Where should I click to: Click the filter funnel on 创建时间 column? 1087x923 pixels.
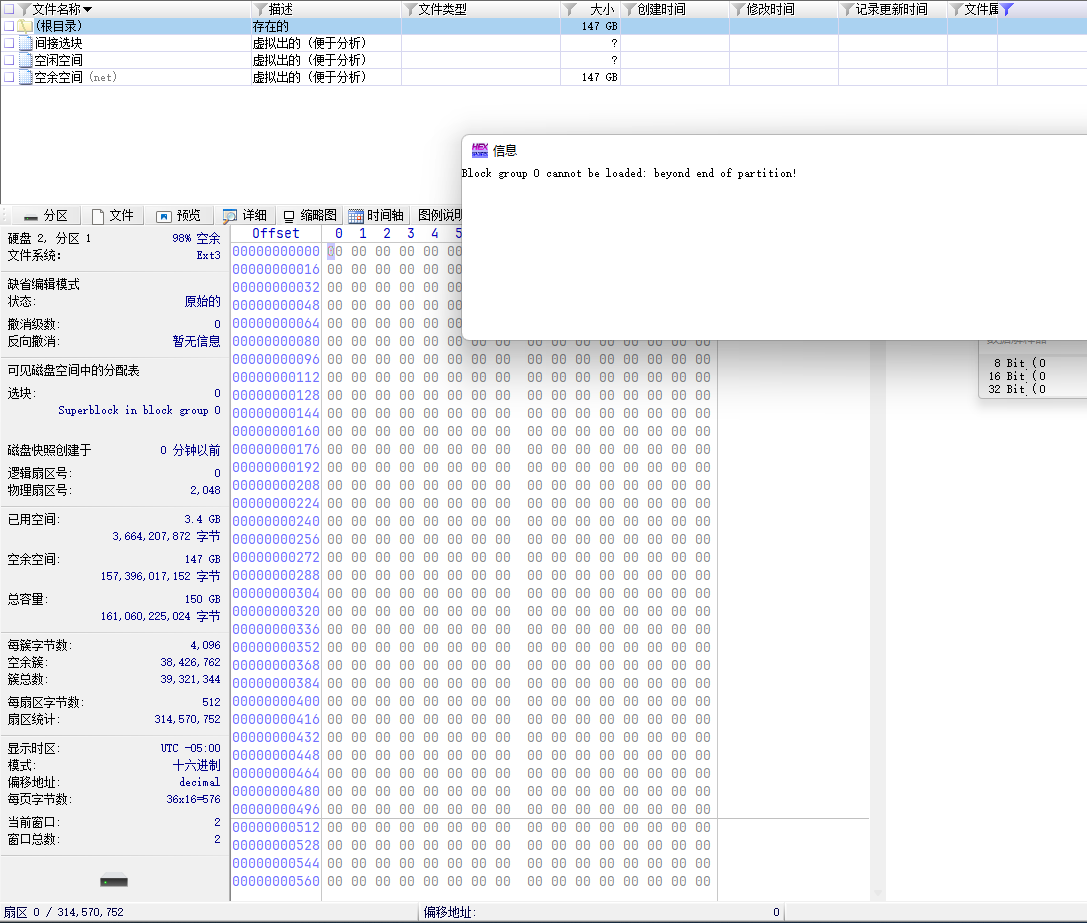coord(629,9)
